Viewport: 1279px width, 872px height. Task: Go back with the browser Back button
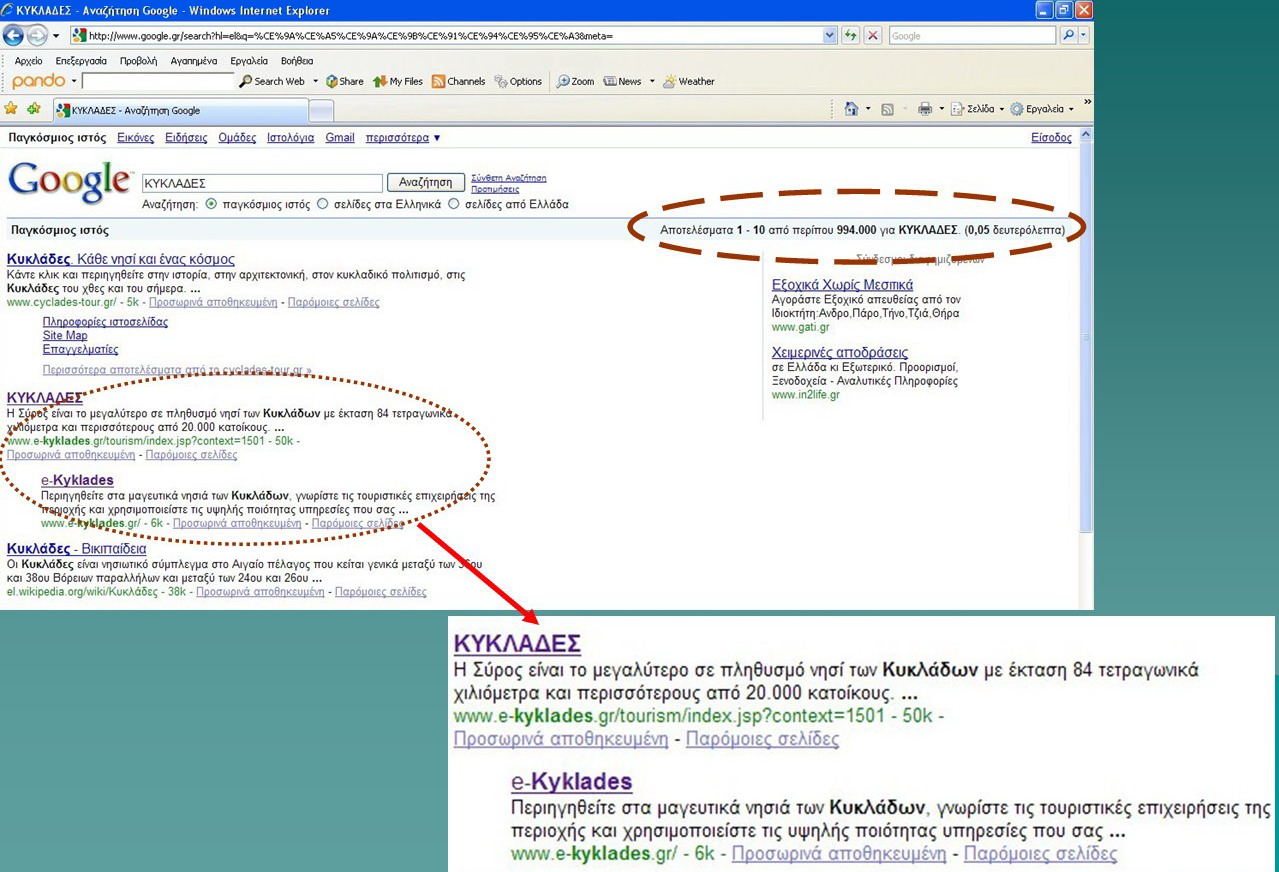pos(13,35)
